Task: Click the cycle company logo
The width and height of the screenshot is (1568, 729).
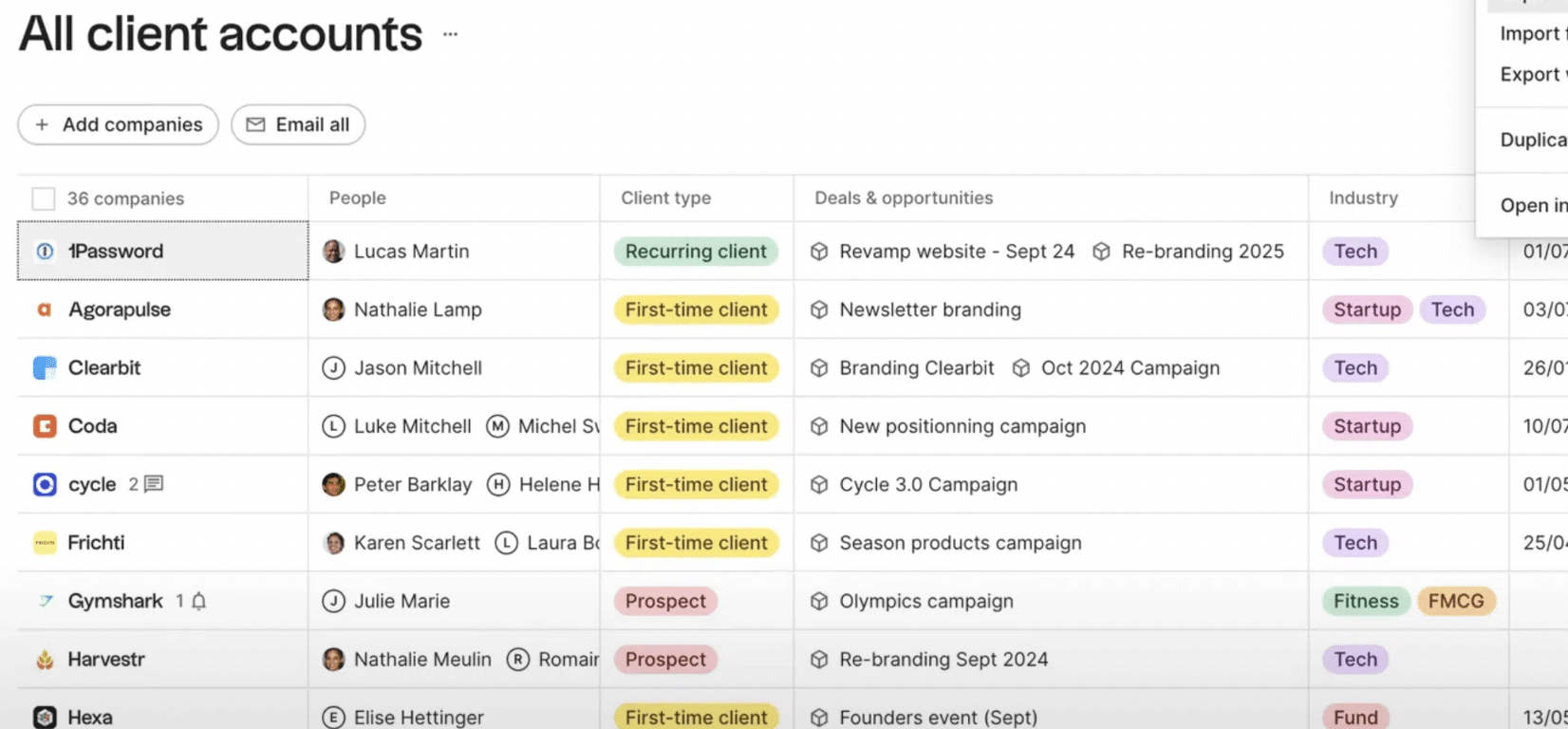Action: (x=45, y=484)
